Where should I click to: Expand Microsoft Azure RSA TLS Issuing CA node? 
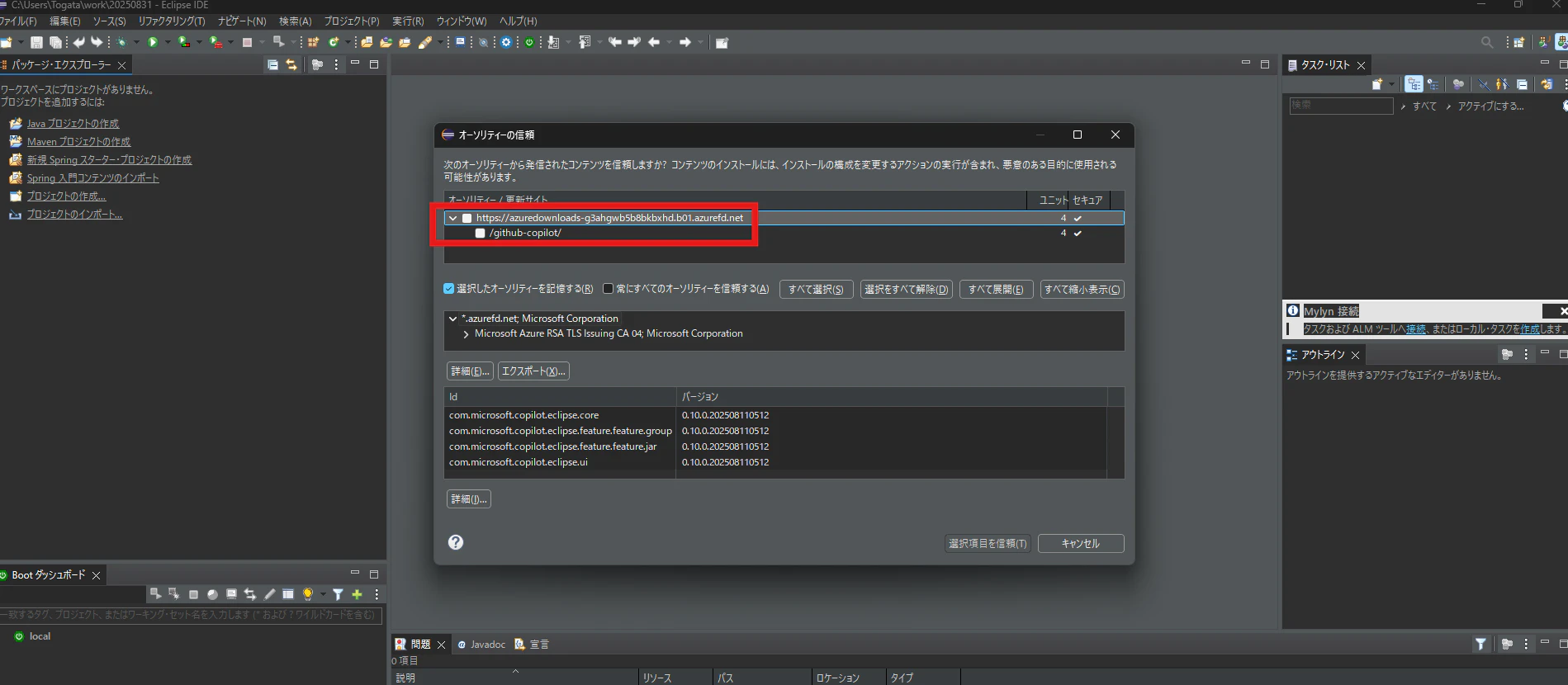tap(467, 334)
